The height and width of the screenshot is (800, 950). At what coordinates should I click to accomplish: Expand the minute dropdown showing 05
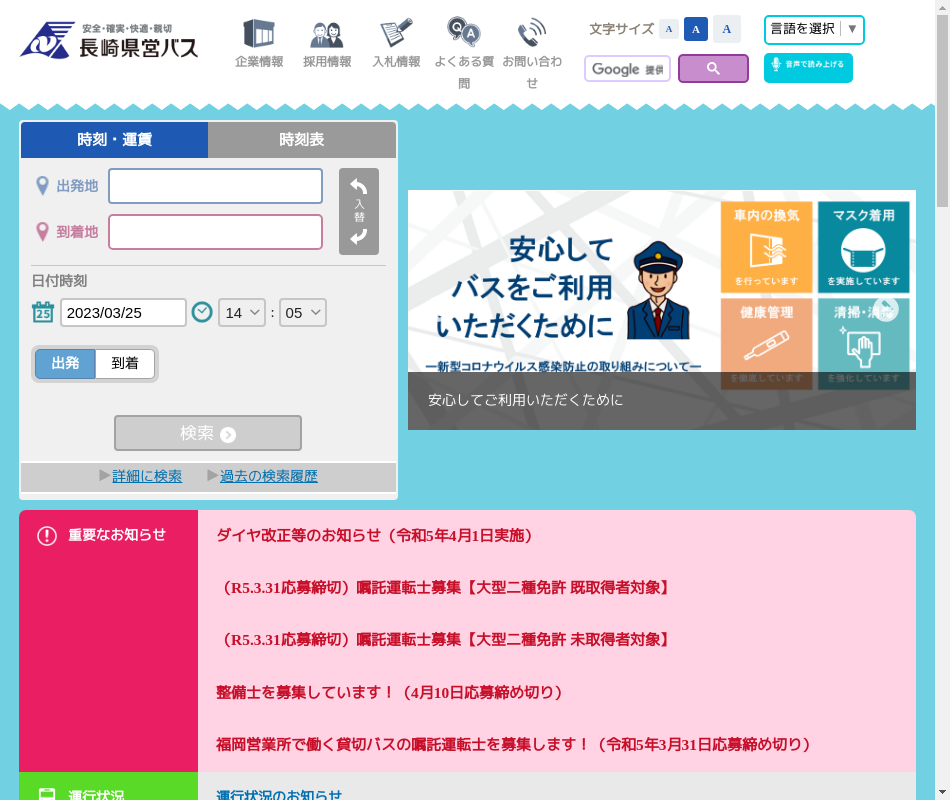(x=303, y=313)
